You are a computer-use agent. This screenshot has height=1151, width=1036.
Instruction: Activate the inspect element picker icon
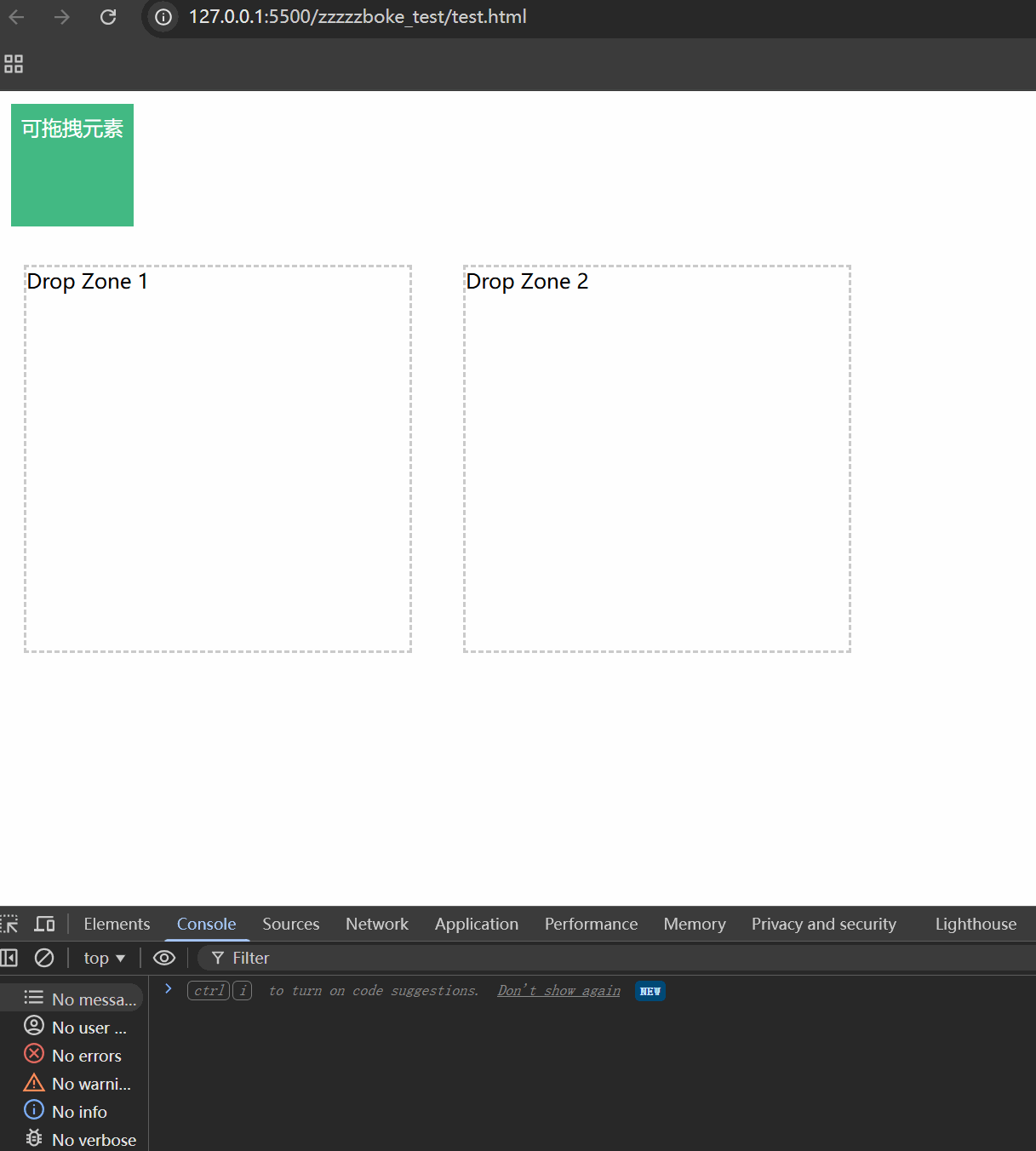point(9,924)
